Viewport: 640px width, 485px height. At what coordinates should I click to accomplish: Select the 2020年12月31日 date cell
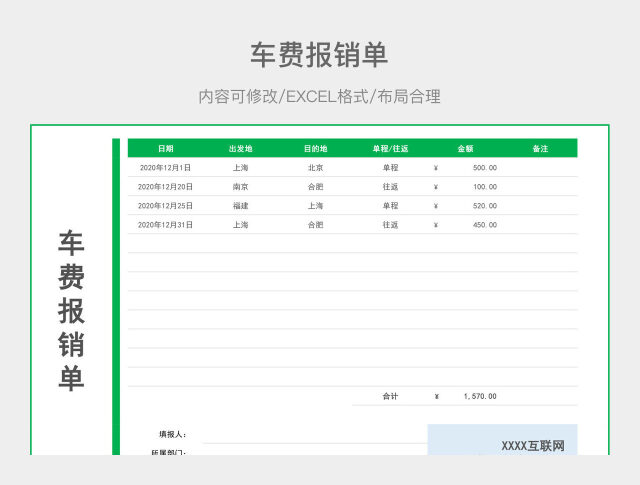coord(165,225)
